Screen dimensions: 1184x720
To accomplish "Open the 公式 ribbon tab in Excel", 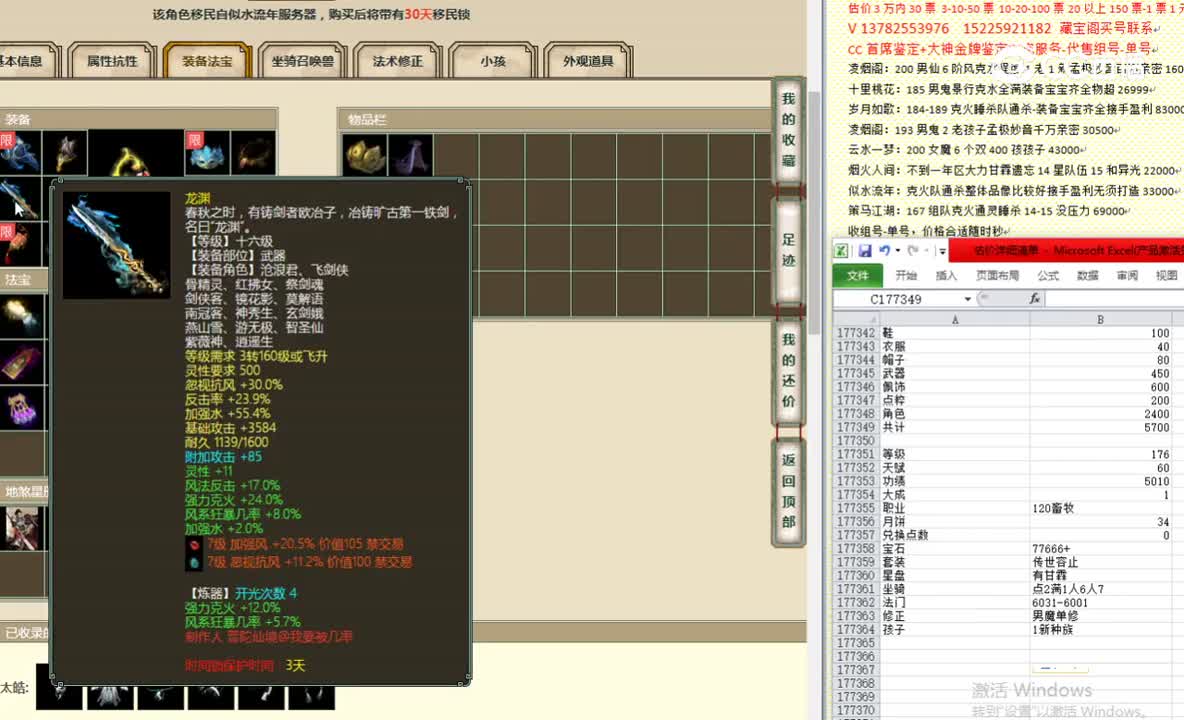I will 1047,275.
